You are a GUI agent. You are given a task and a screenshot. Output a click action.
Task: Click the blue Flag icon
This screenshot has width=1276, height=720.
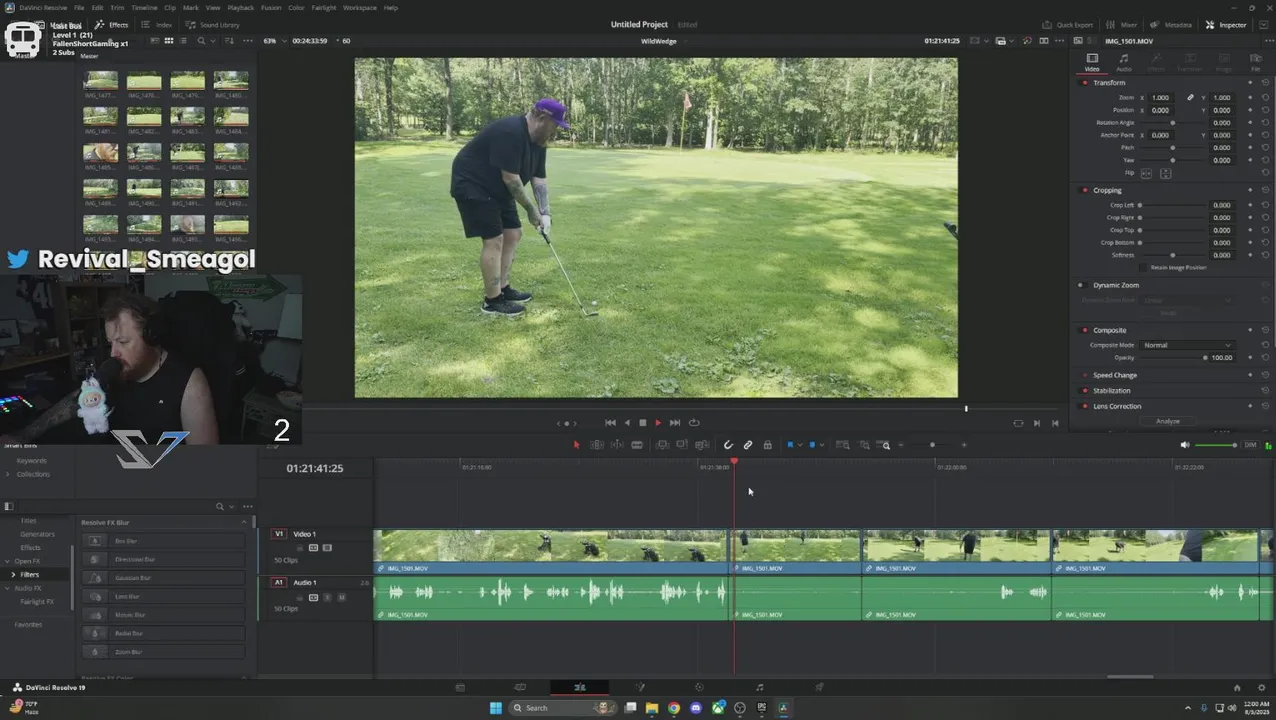point(789,445)
